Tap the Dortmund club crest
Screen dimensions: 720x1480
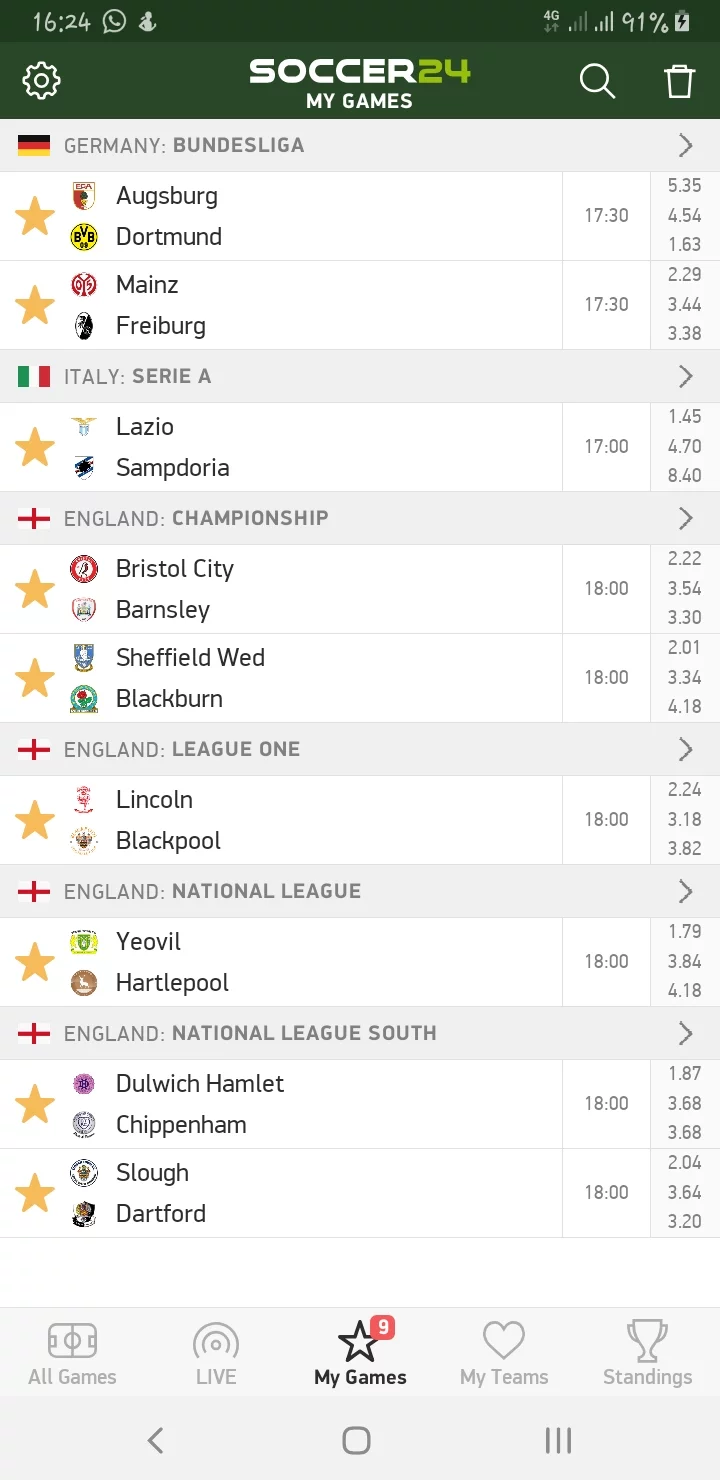tap(84, 237)
